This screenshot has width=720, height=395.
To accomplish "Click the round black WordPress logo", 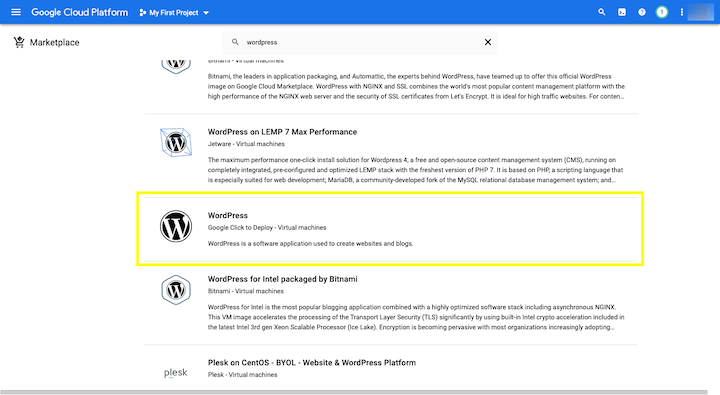I will point(176,226).
